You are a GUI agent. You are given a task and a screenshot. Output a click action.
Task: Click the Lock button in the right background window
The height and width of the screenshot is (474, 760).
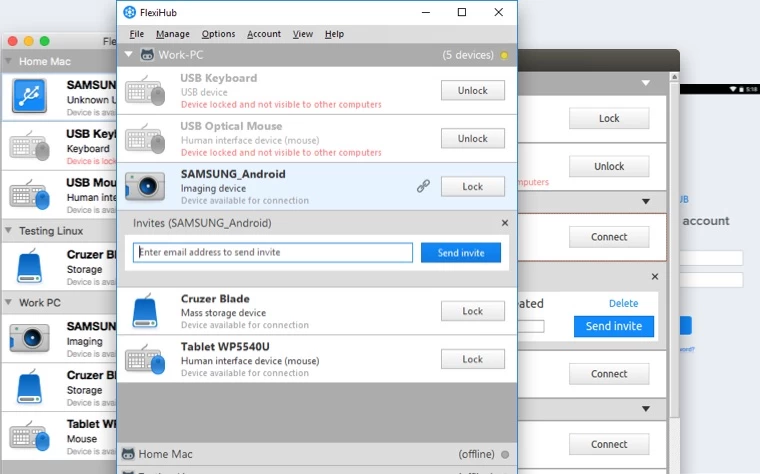pos(609,118)
